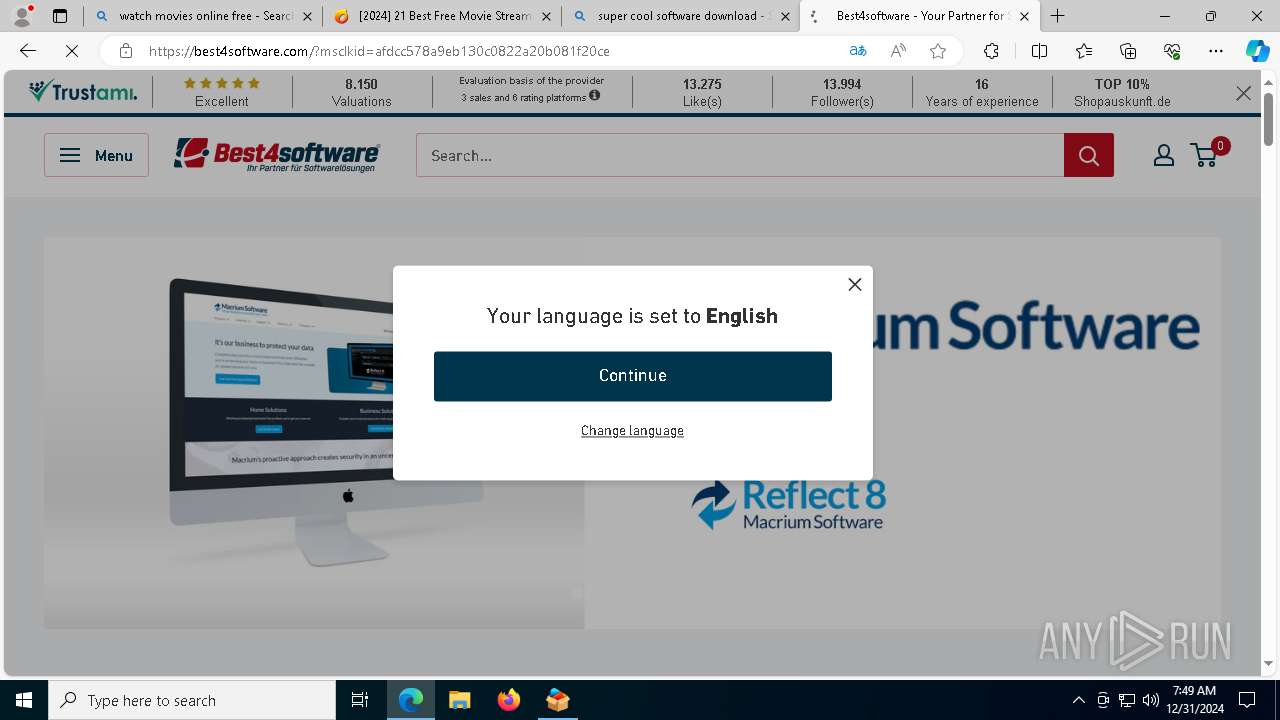1280x720 pixels.
Task: Click the info icon beside rating platforms
Action: (x=595, y=96)
